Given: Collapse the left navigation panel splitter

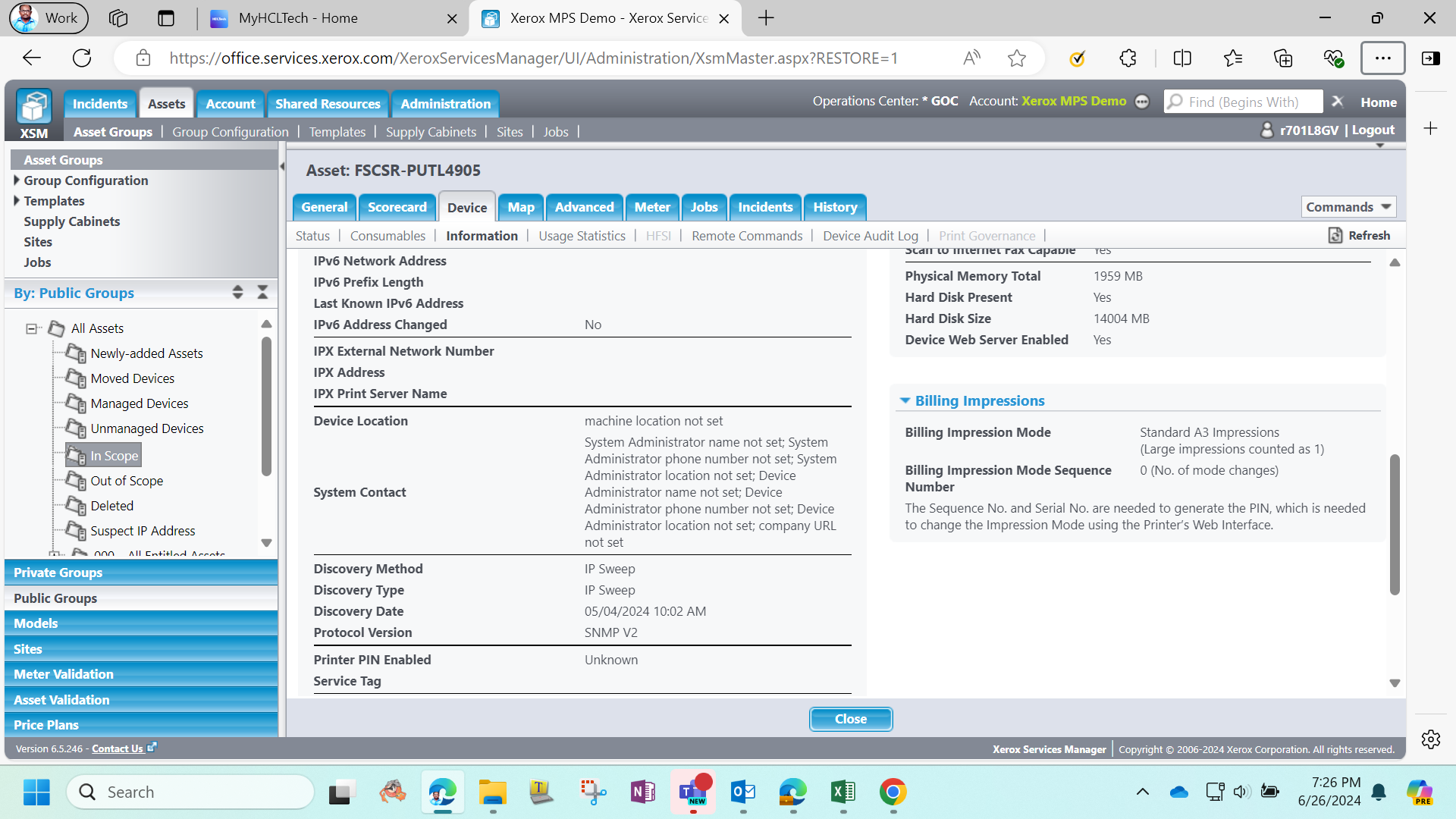Looking at the screenshot, I should tap(282, 166).
